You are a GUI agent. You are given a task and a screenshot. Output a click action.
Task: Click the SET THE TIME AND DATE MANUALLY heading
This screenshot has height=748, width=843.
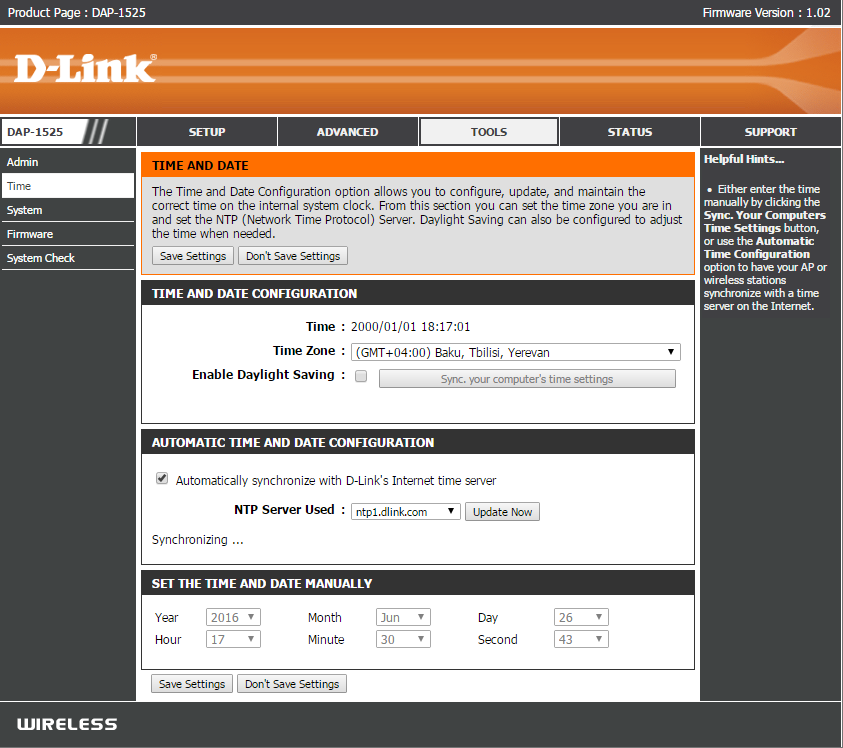click(x=262, y=583)
